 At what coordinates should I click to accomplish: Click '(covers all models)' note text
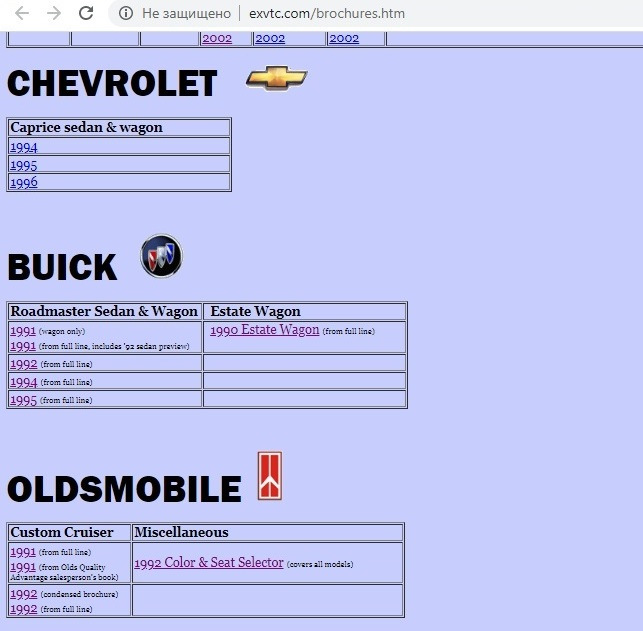(x=320, y=564)
